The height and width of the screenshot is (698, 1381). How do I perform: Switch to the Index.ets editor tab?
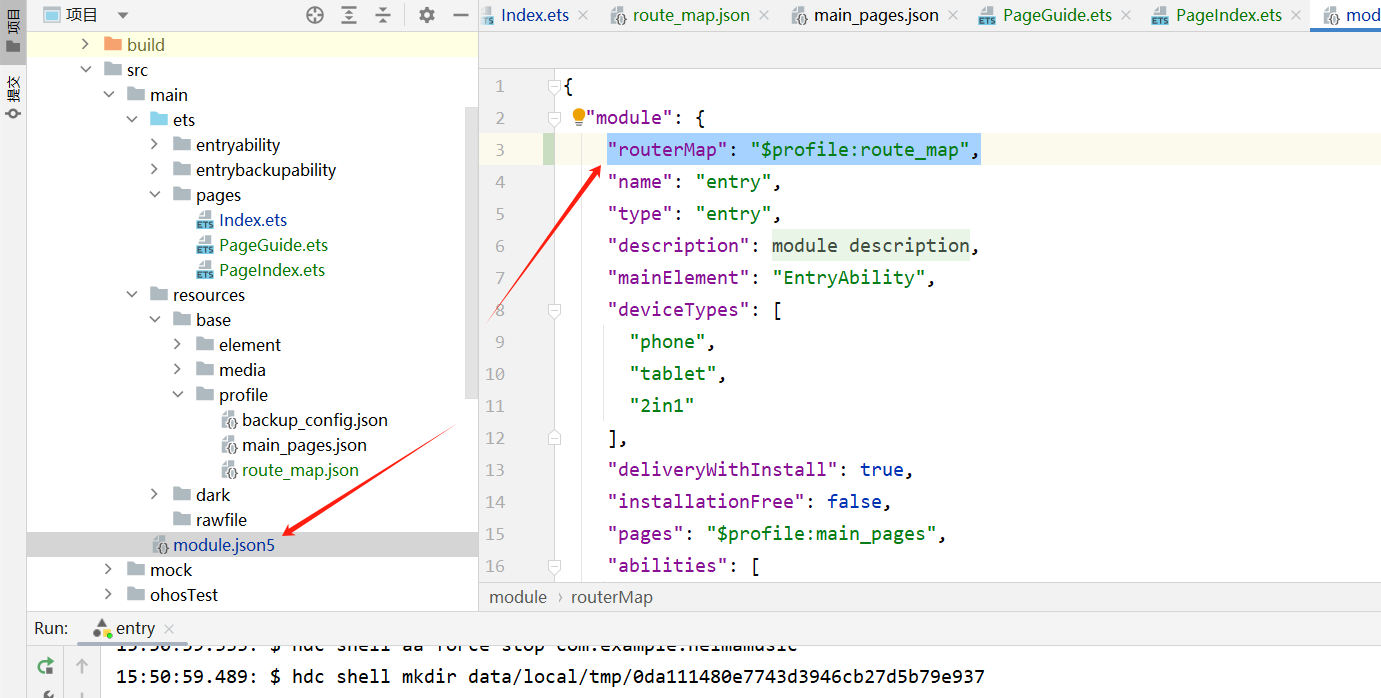[x=534, y=15]
